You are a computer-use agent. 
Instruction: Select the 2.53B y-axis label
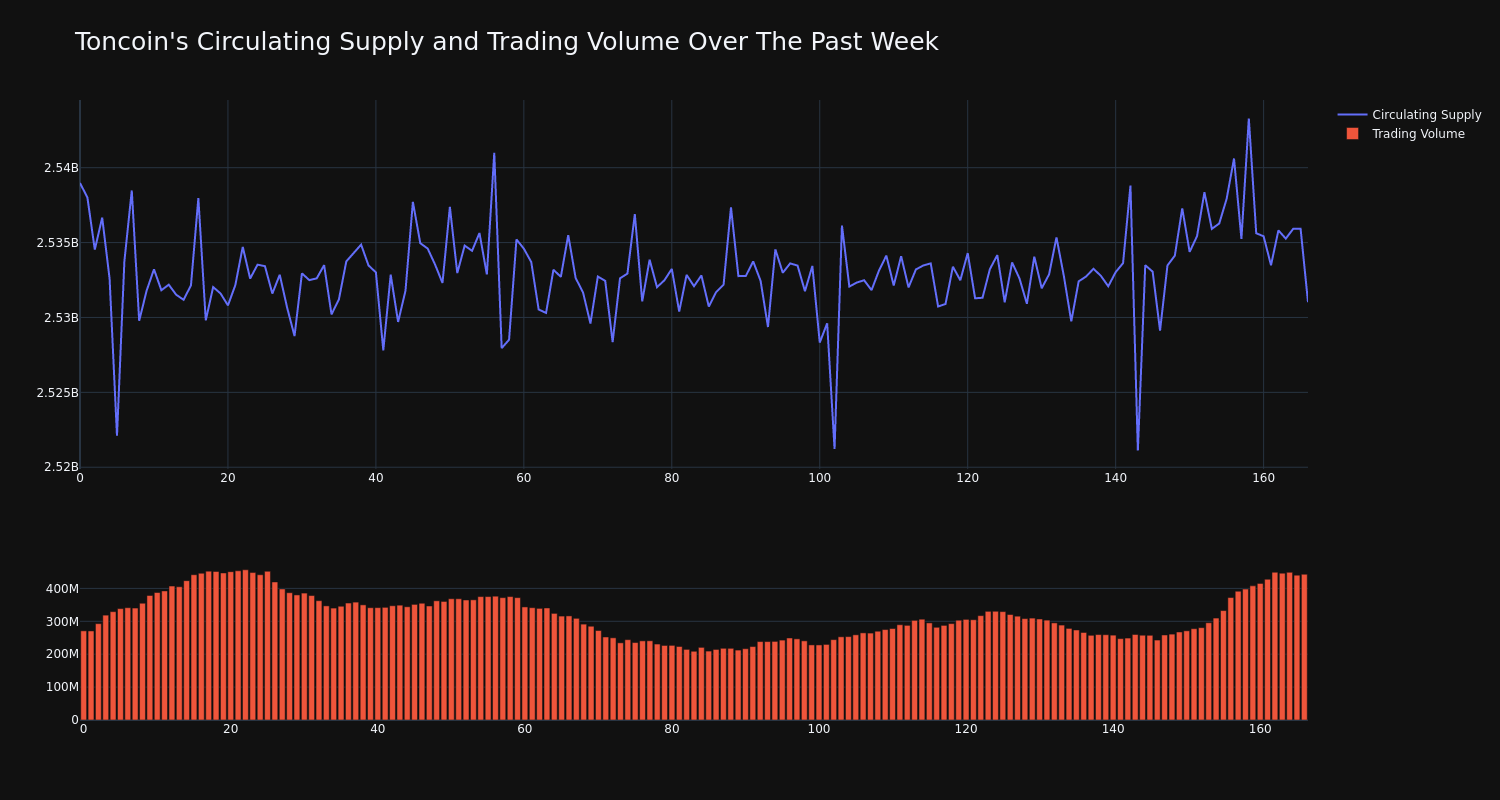click(x=61, y=318)
